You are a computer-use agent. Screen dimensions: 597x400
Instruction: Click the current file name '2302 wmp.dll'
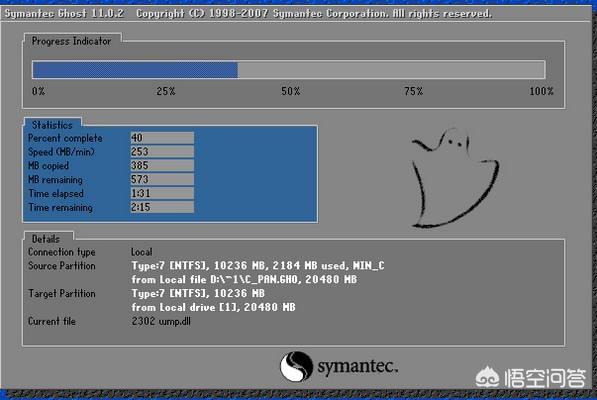click(x=161, y=321)
